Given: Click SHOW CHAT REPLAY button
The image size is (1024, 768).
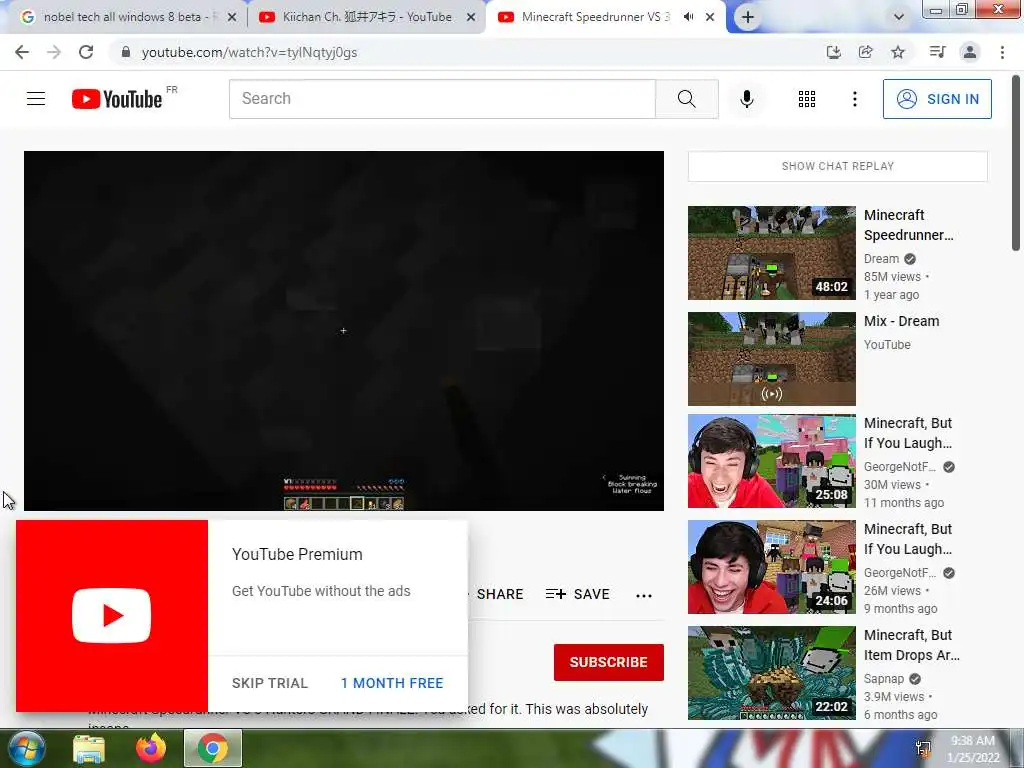Looking at the screenshot, I should [x=838, y=167].
